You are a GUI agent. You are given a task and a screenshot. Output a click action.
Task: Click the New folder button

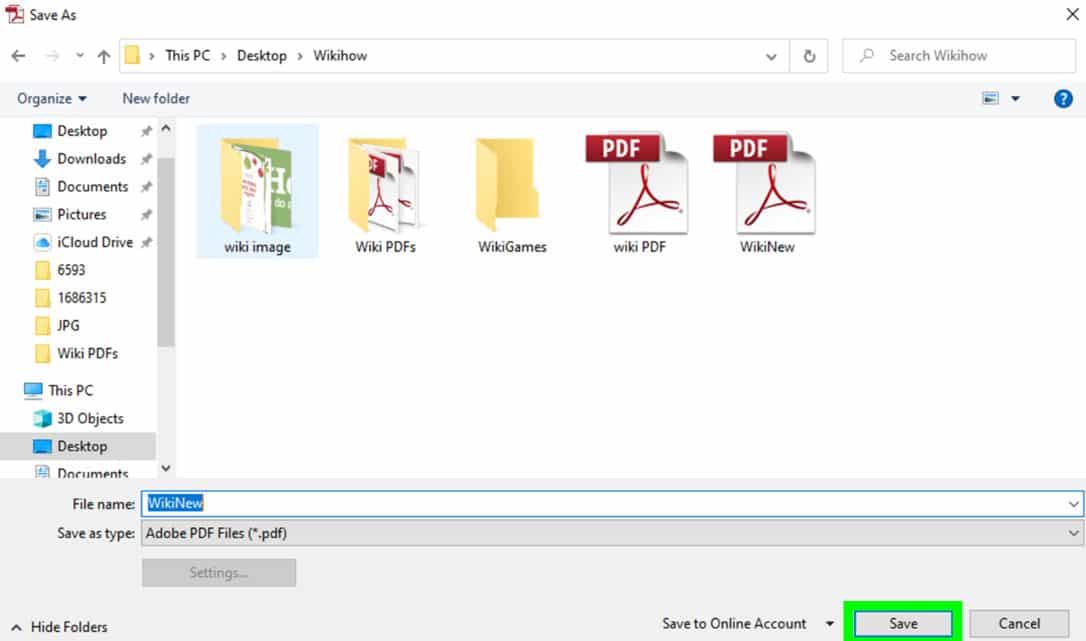point(155,98)
